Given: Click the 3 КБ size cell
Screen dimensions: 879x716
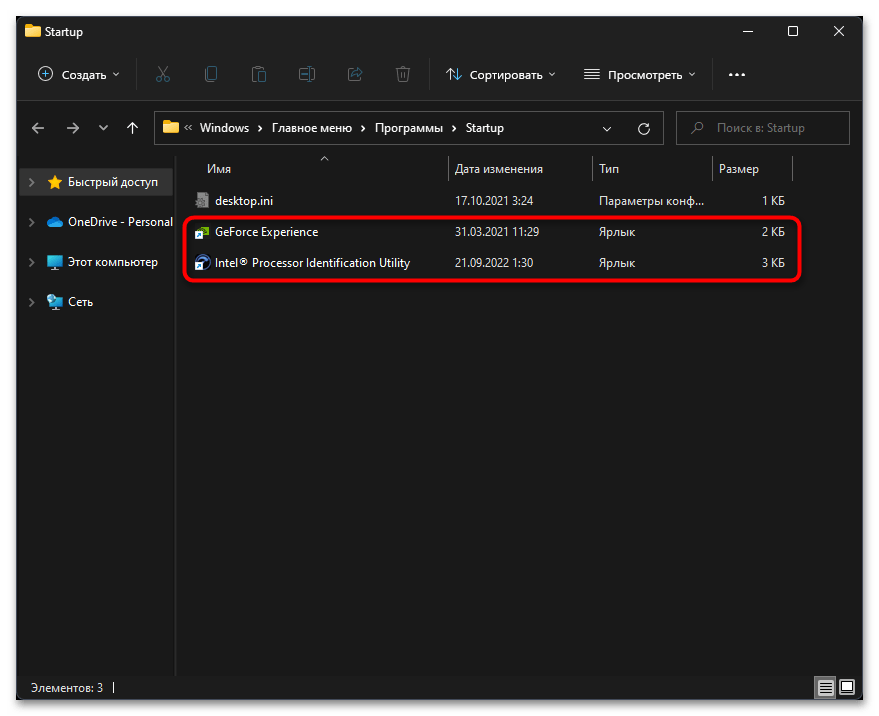Looking at the screenshot, I should (x=772, y=262).
